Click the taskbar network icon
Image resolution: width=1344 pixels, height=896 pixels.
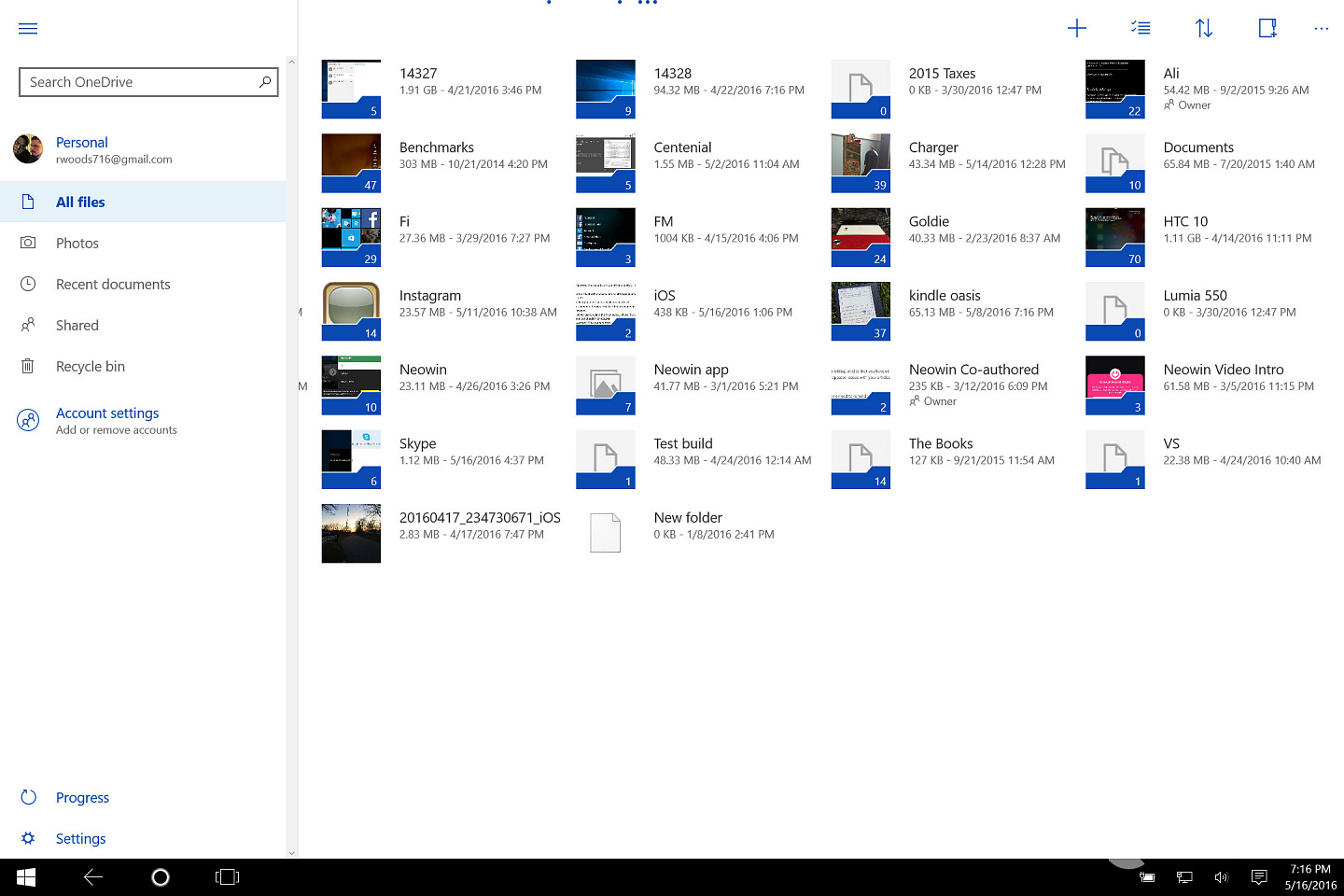[x=1184, y=877]
